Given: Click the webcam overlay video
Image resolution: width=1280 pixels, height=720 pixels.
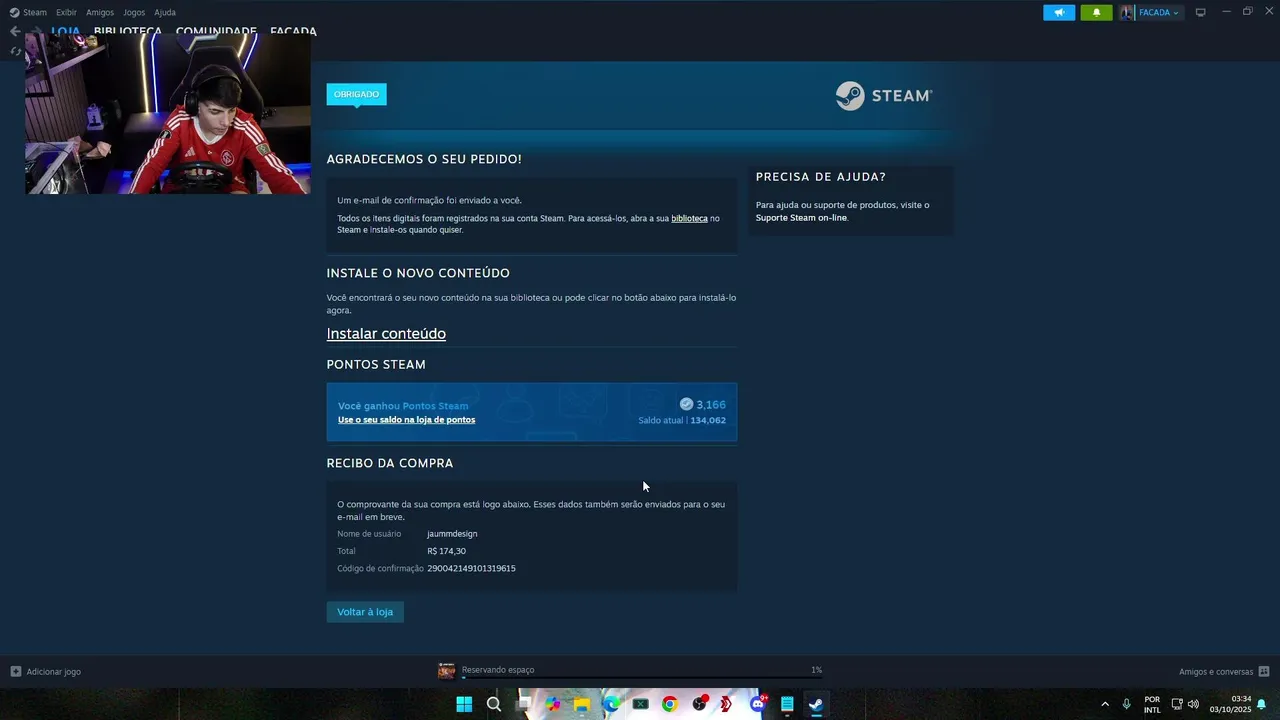Looking at the screenshot, I should [168, 115].
